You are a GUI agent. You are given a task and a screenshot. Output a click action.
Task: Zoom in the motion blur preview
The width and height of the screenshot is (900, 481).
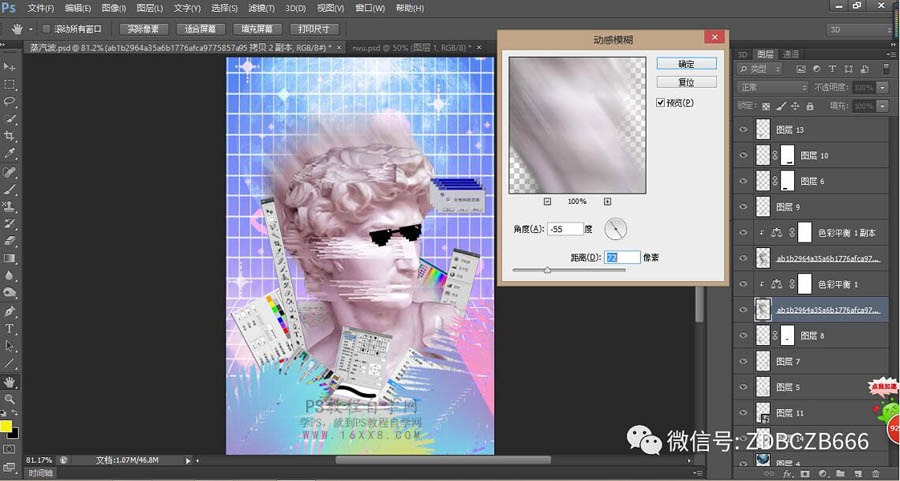(x=607, y=201)
